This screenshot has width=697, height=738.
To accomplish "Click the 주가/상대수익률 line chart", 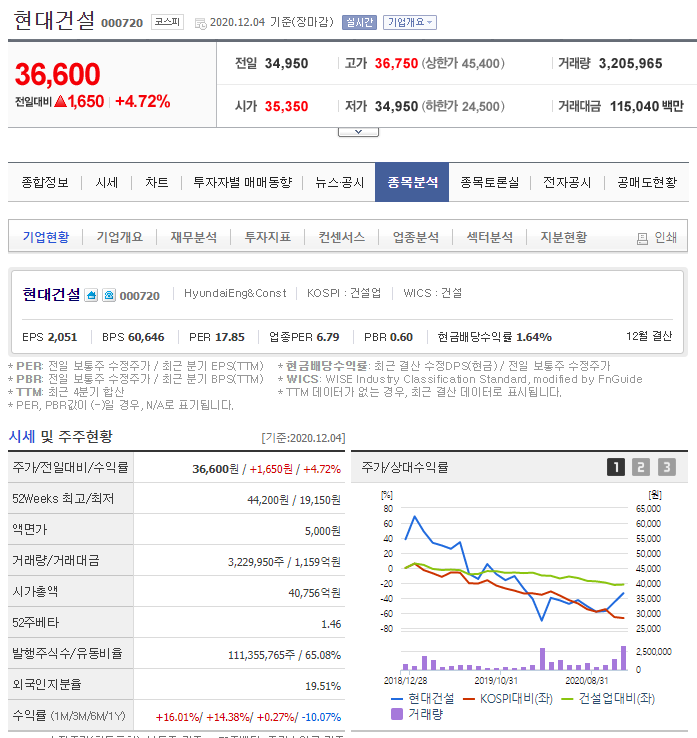I will click(x=514, y=569).
